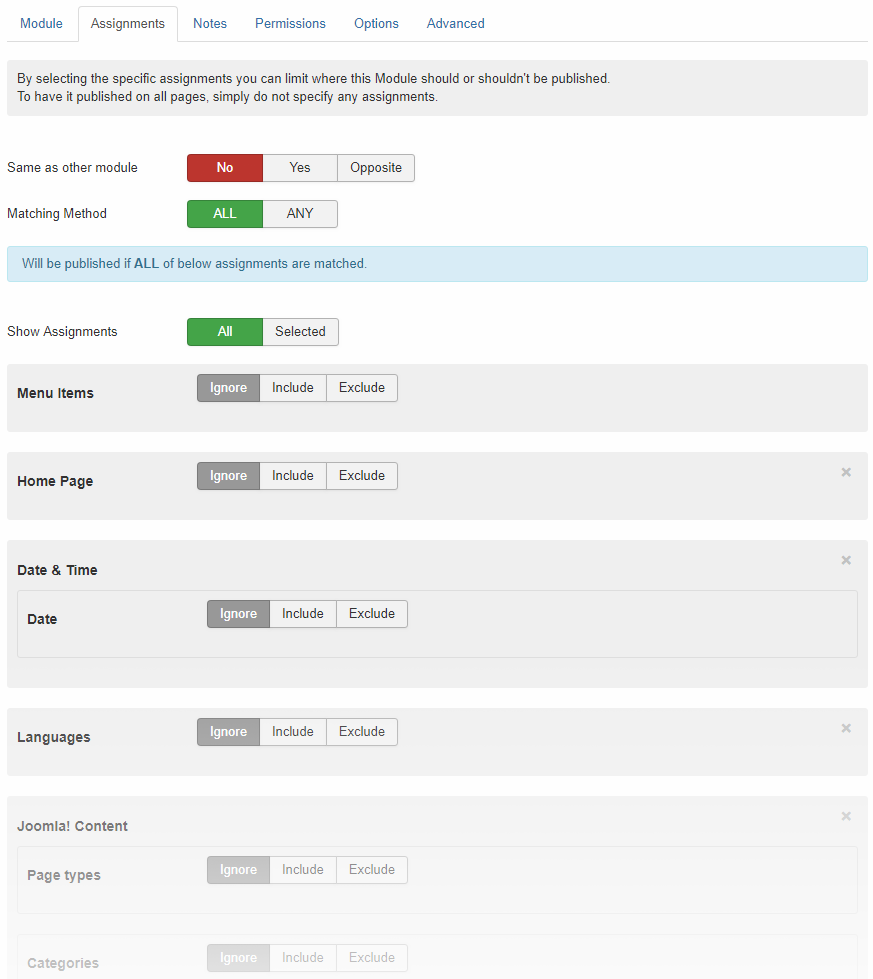Image resolution: width=873 pixels, height=979 pixels.
Task: Select the Options tab
Action: [x=376, y=23]
